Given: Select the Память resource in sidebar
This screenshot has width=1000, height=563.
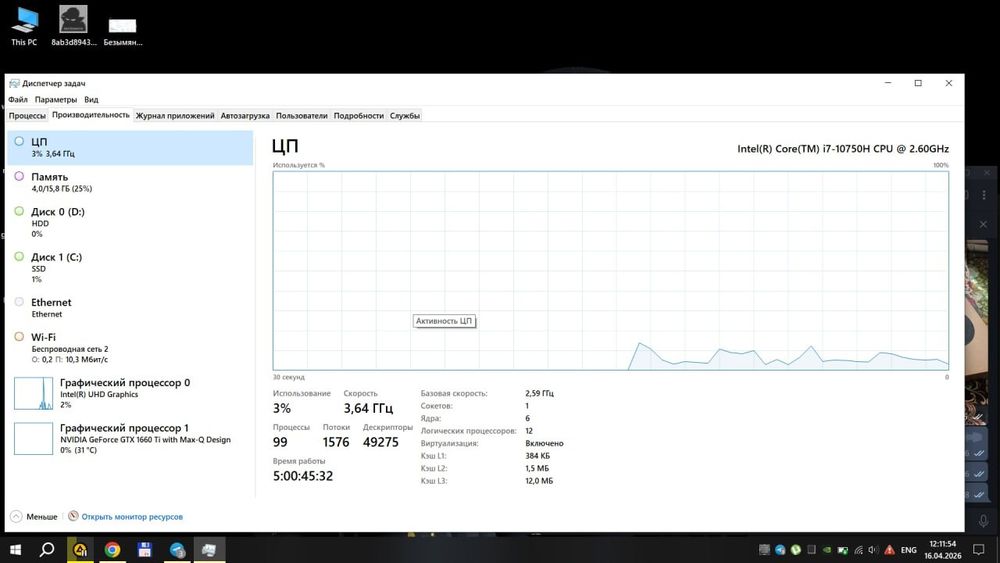Looking at the screenshot, I should click(130, 182).
